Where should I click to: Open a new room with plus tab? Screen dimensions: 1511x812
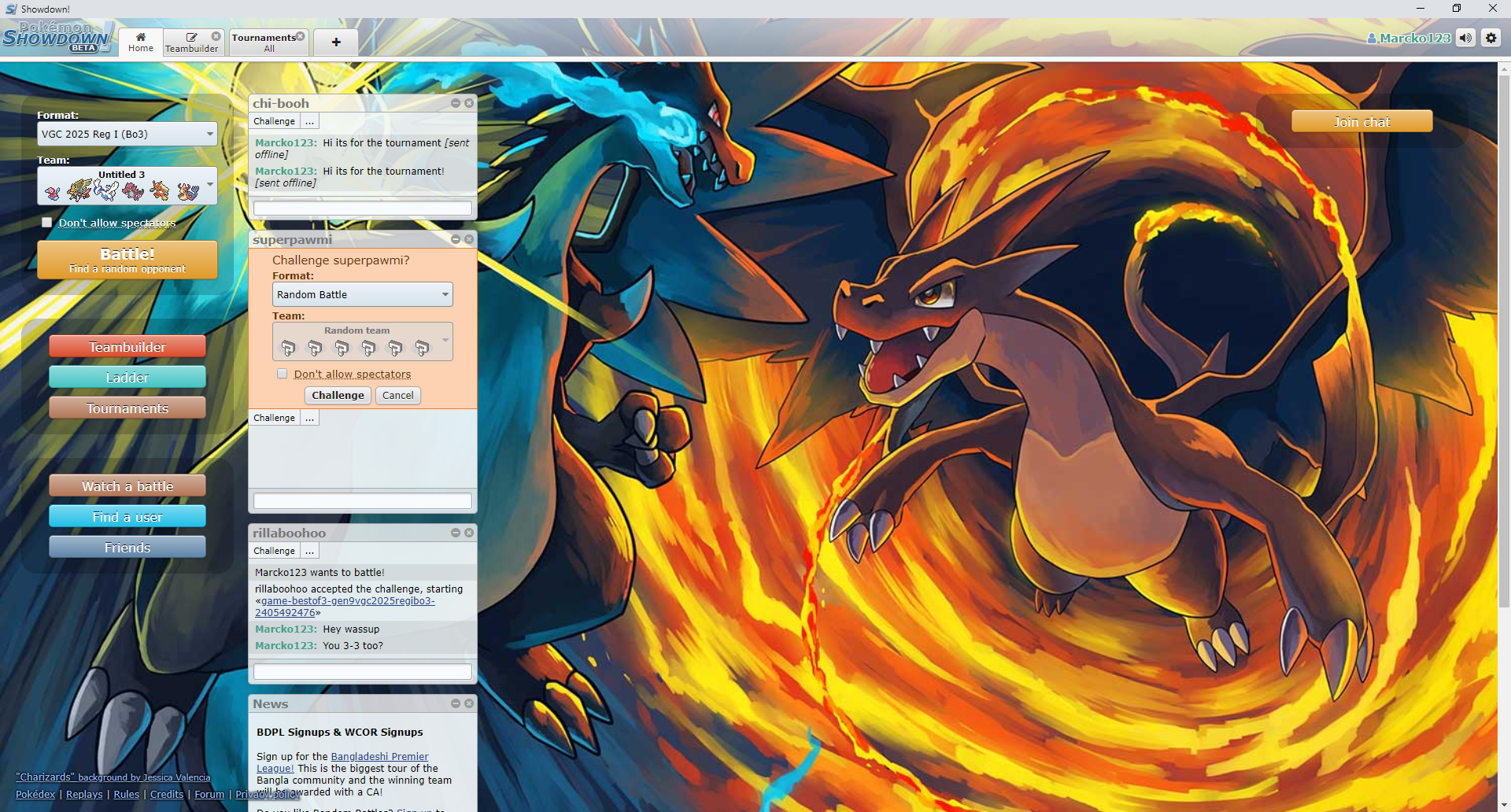click(336, 42)
